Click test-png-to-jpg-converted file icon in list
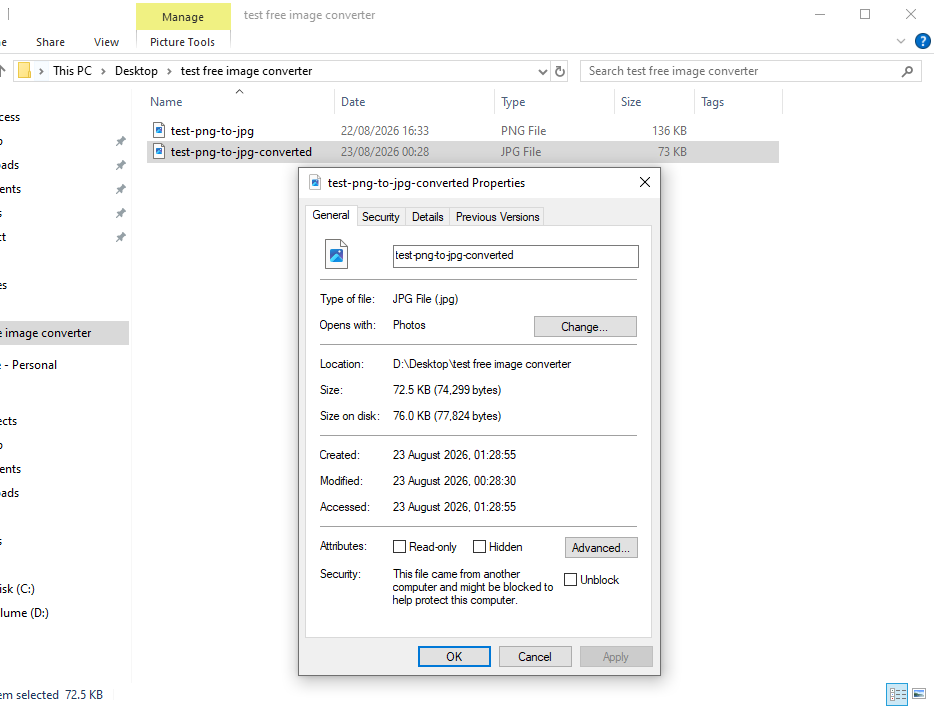 click(158, 151)
